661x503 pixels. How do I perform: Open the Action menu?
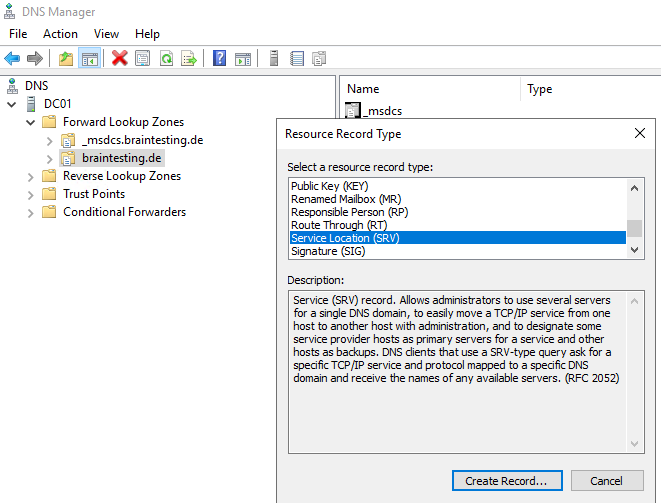[x=60, y=34]
